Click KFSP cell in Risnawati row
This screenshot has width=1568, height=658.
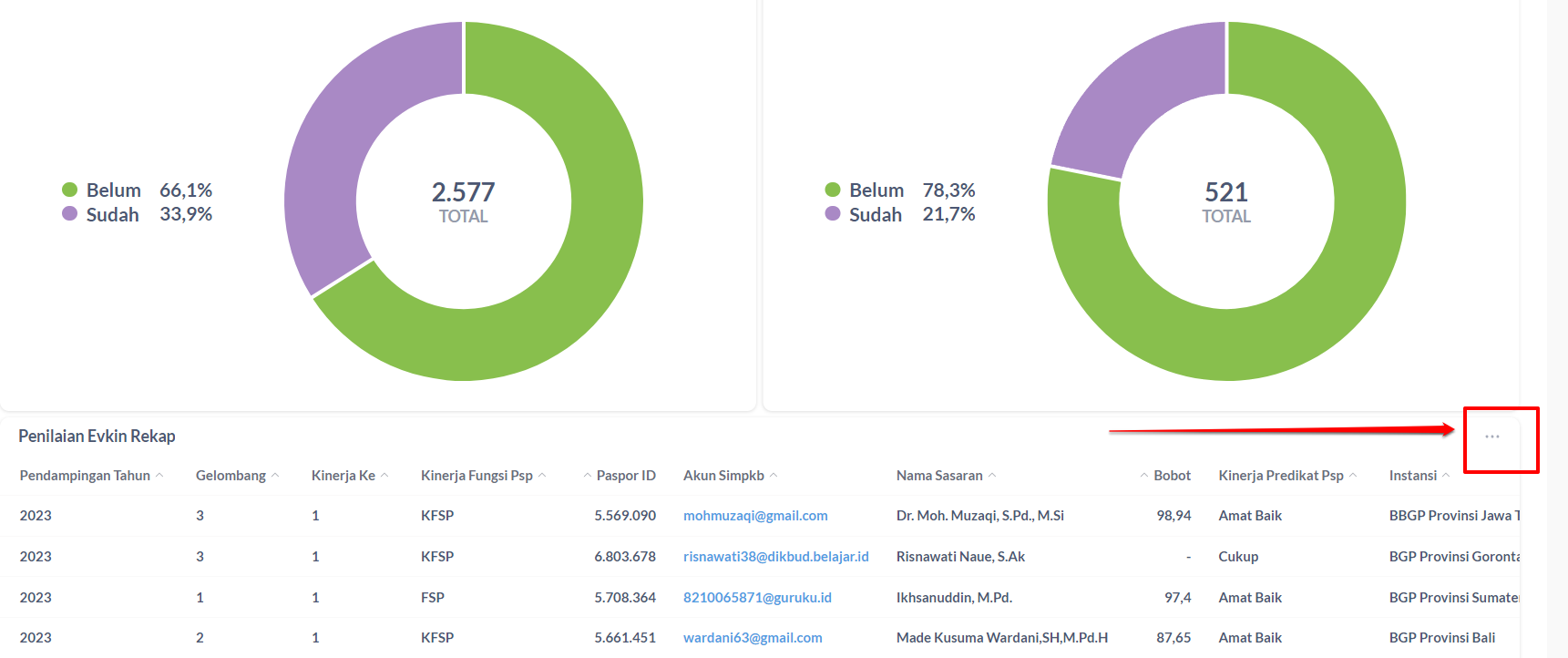click(437, 557)
